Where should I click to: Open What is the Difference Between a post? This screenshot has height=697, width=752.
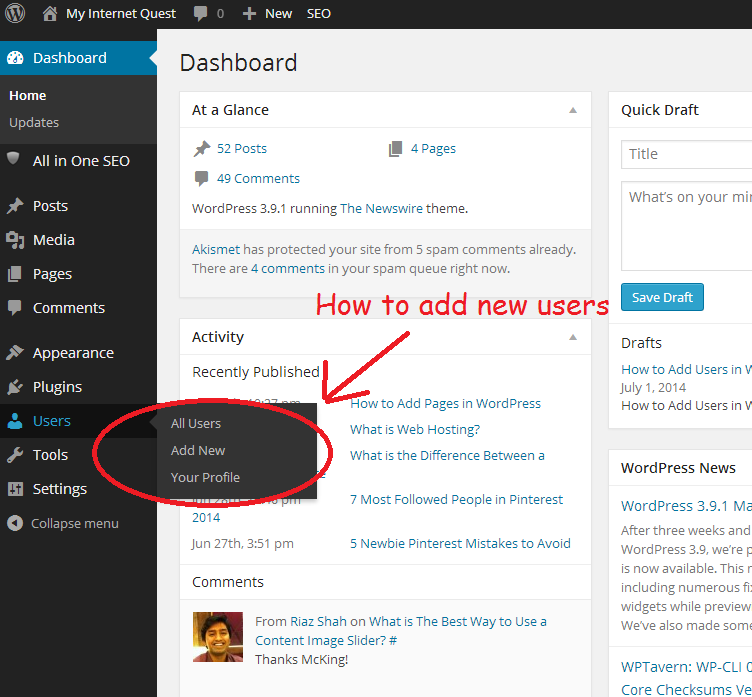[447, 455]
